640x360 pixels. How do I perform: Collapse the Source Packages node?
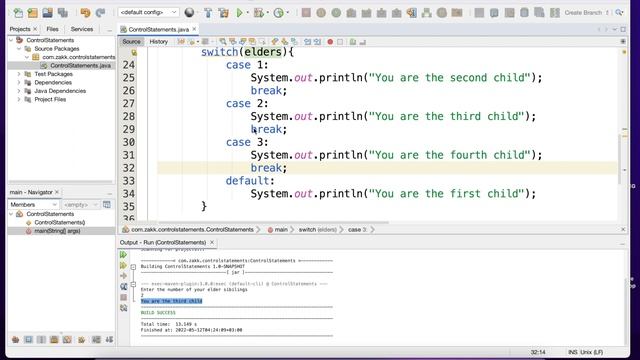[19, 49]
